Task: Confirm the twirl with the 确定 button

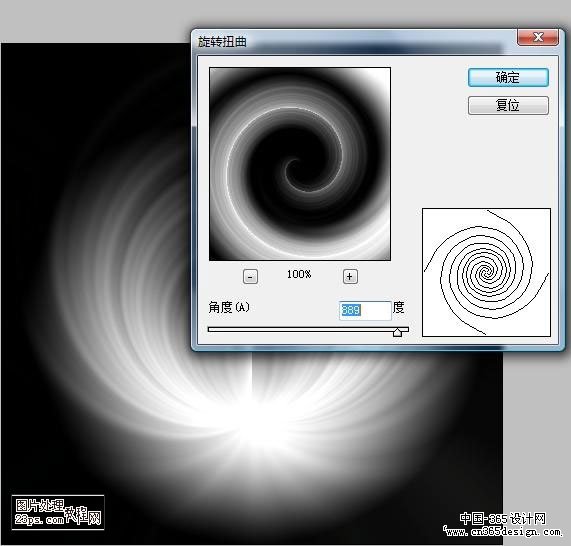Action: point(508,78)
